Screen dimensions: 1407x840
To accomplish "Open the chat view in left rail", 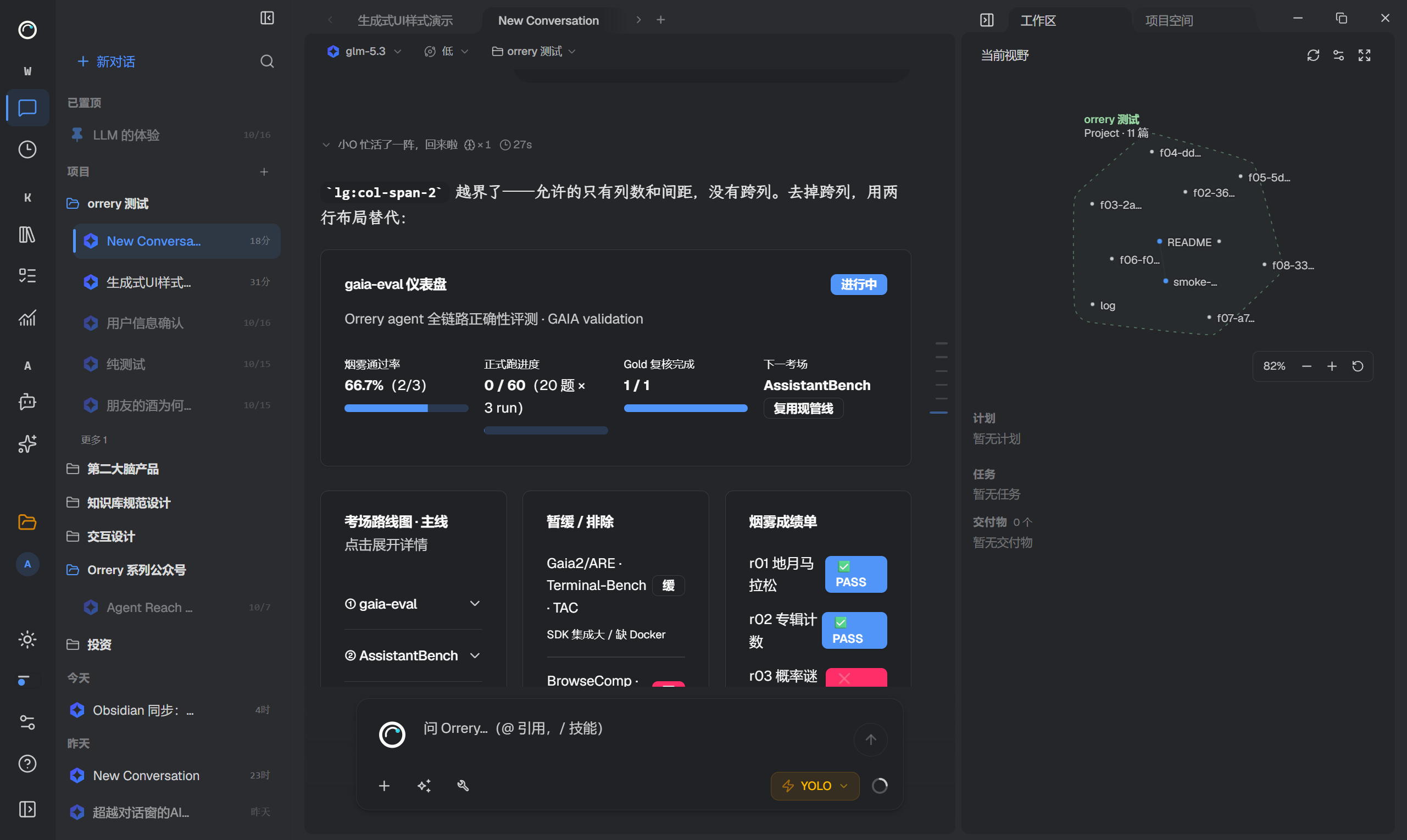I will click(27, 108).
